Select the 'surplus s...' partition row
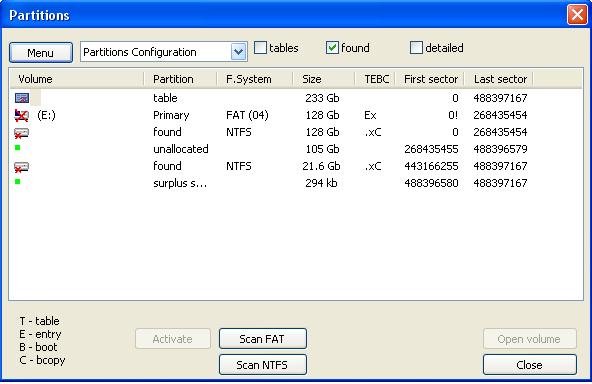Image resolution: width=592 pixels, height=384 pixels. click(296, 183)
